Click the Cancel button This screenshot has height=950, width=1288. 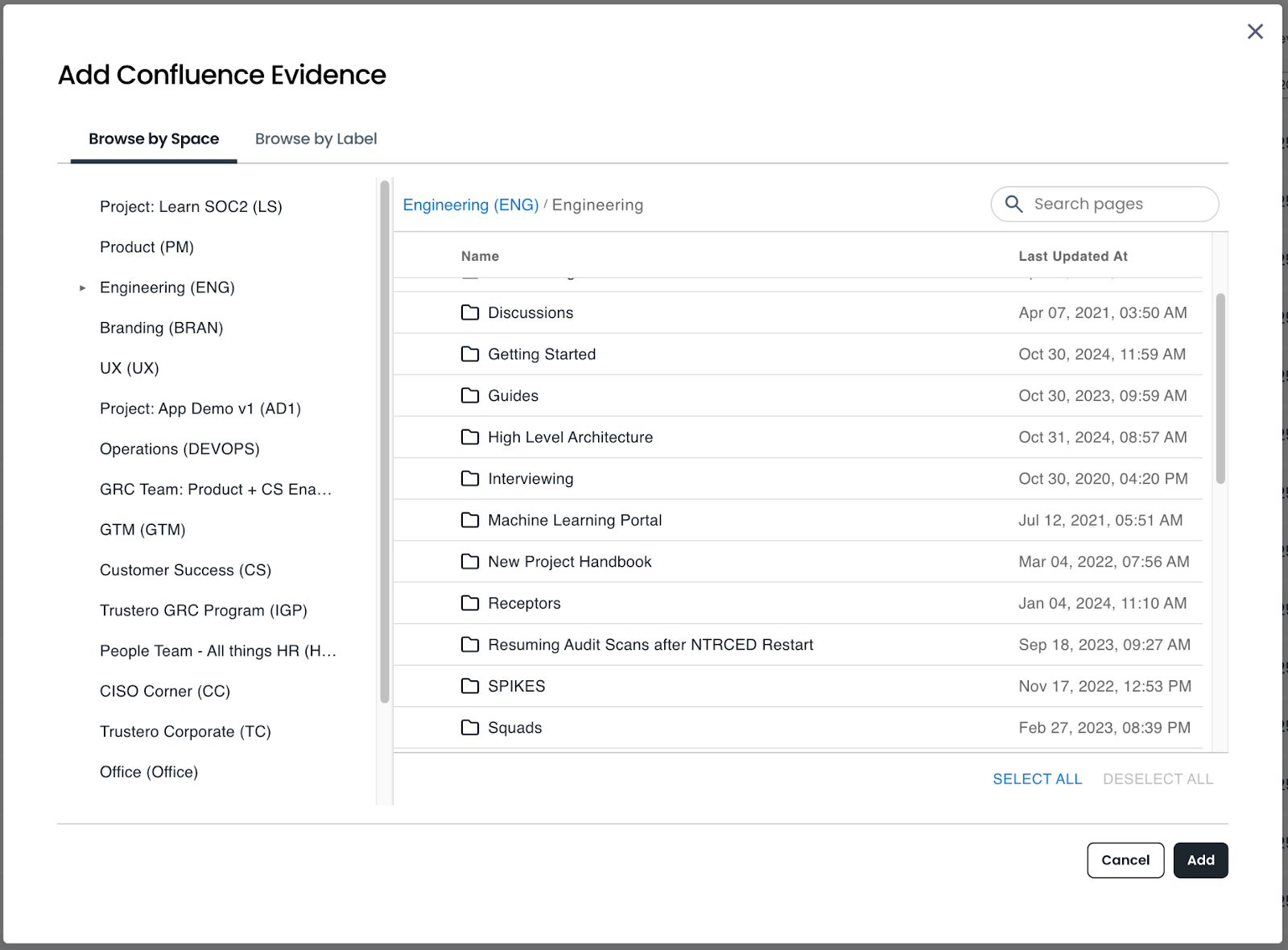pyautogui.click(x=1125, y=860)
